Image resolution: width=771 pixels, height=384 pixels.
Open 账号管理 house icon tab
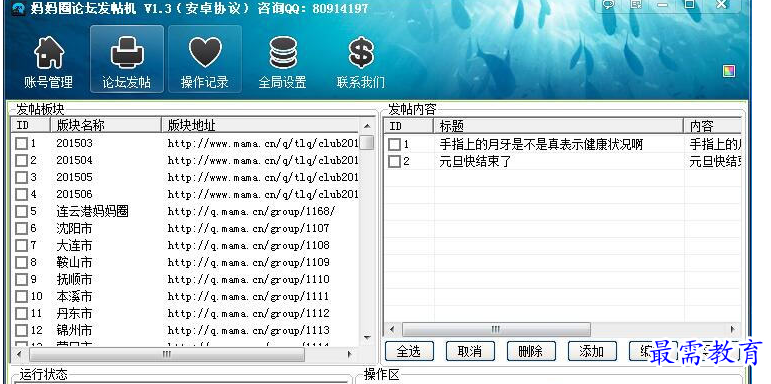click(x=48, y=61)
